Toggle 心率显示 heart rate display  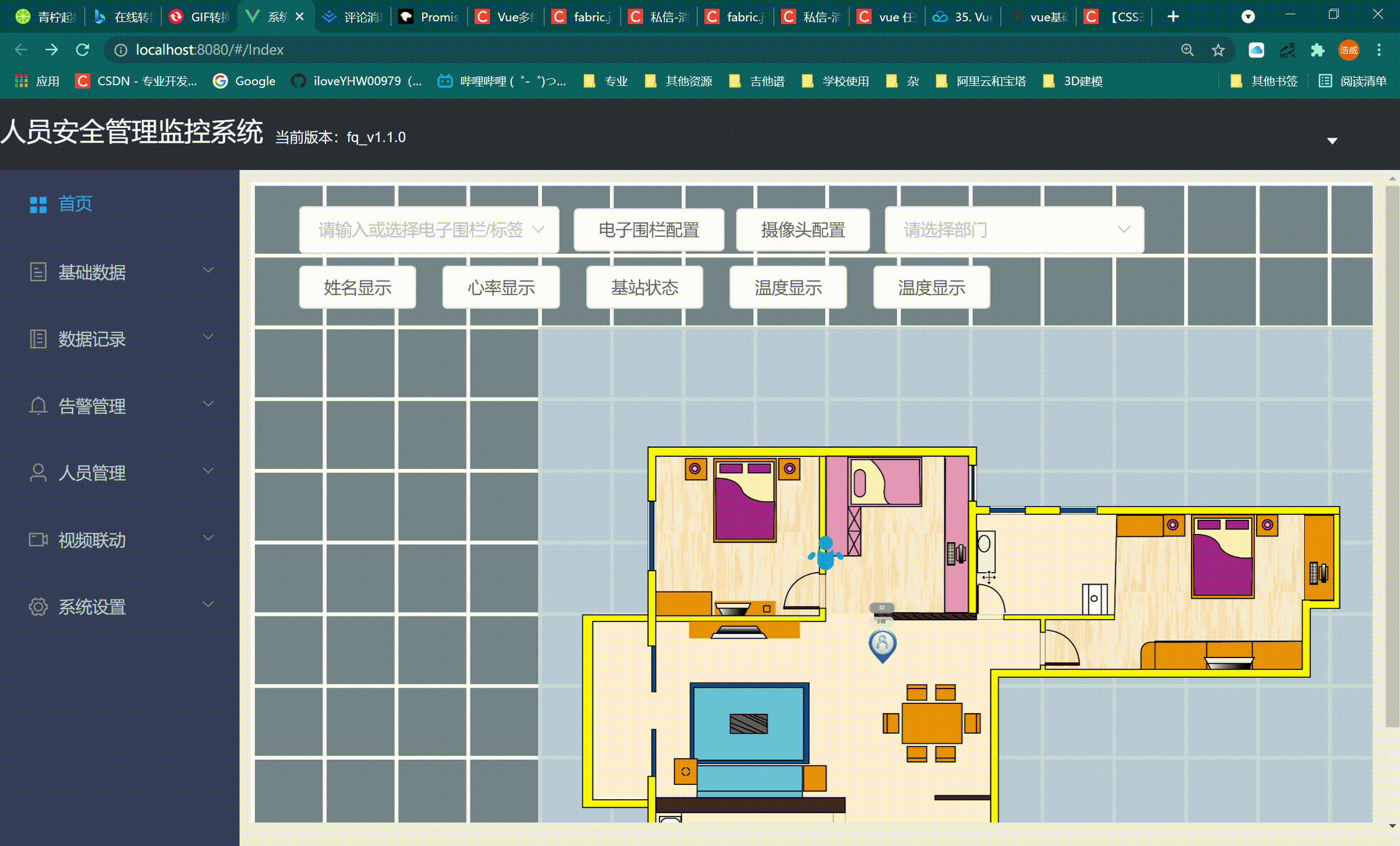(x=501, y=288)
